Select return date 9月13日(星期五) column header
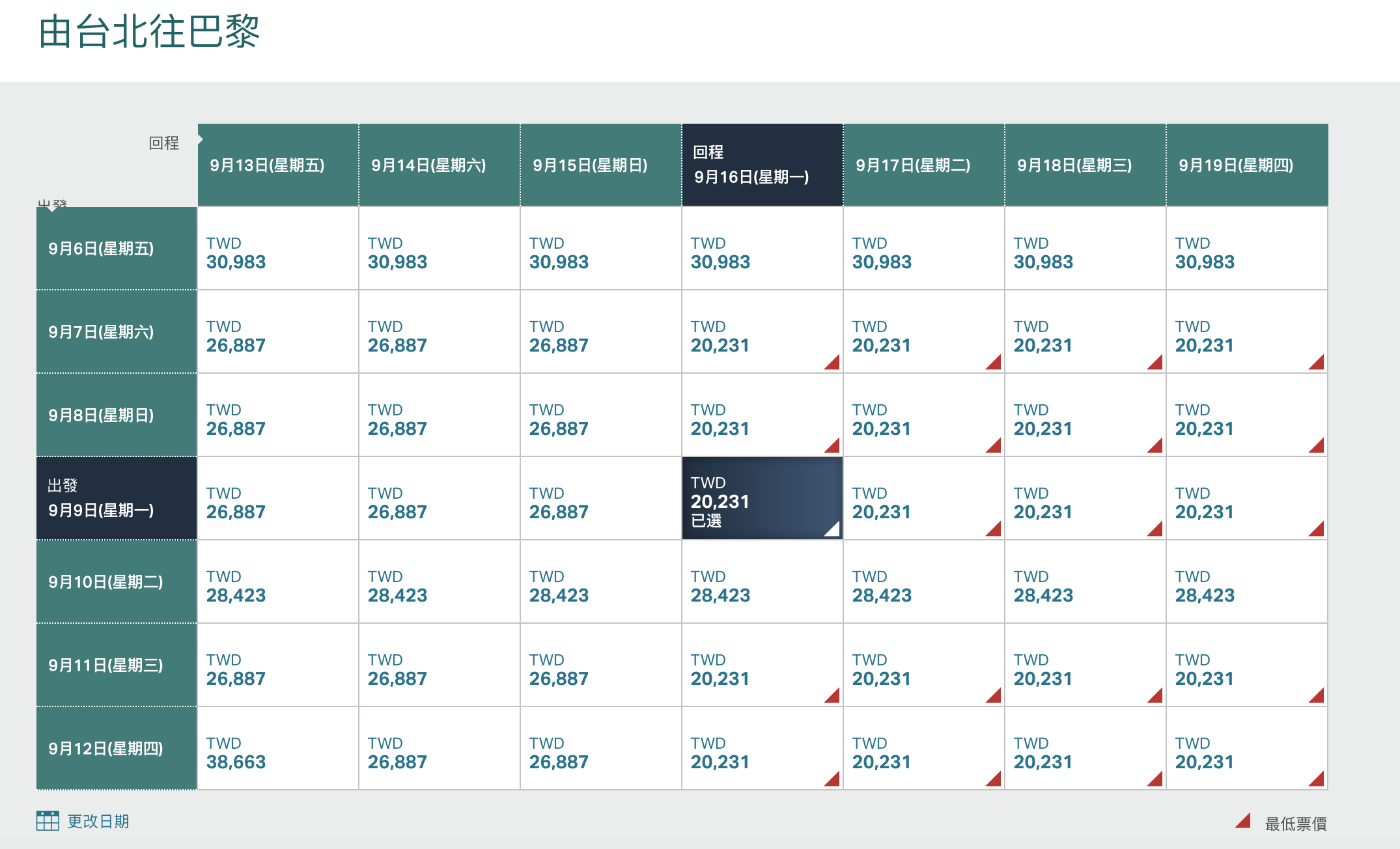The height and width of the screenshot is (849, 1400). [x=278, y=165]
